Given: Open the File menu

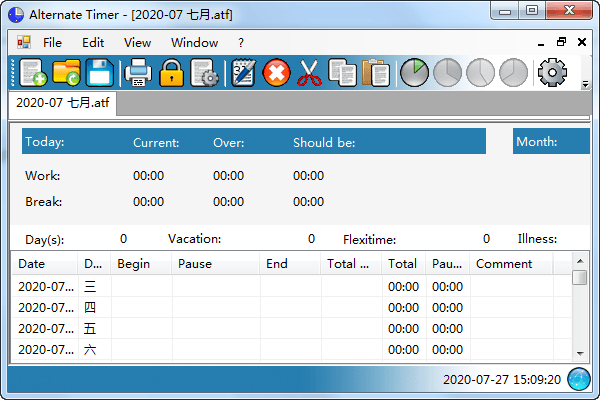Looking at the screenshot, I should click(x=52, y=43).
